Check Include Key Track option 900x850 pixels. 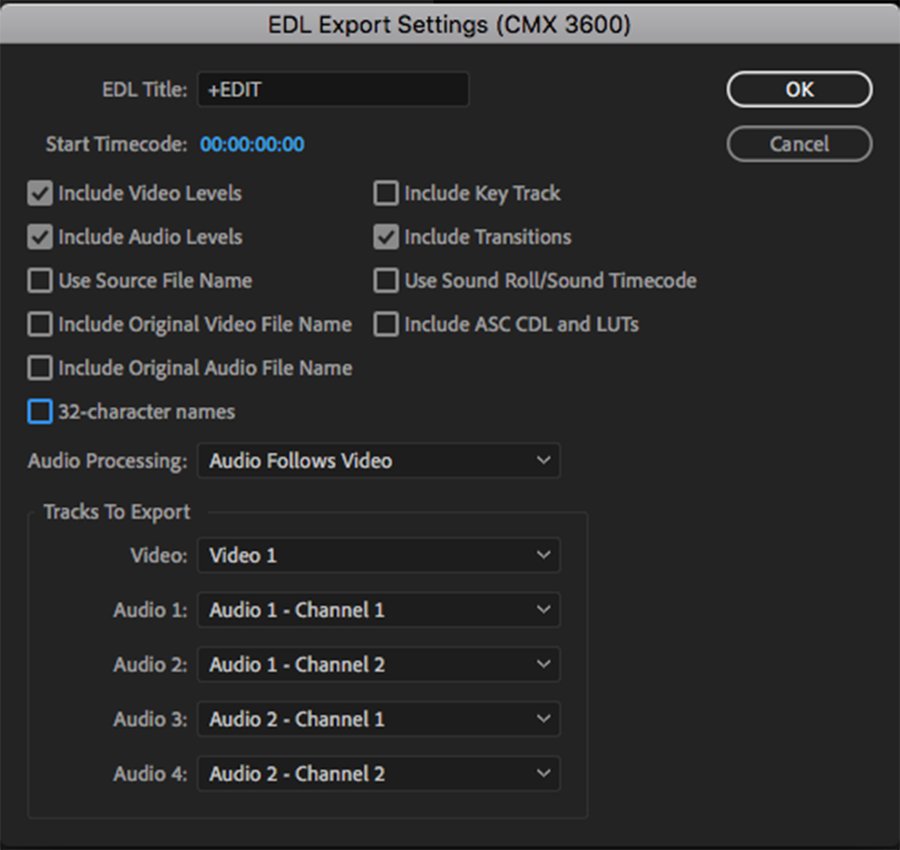point(386,193)
